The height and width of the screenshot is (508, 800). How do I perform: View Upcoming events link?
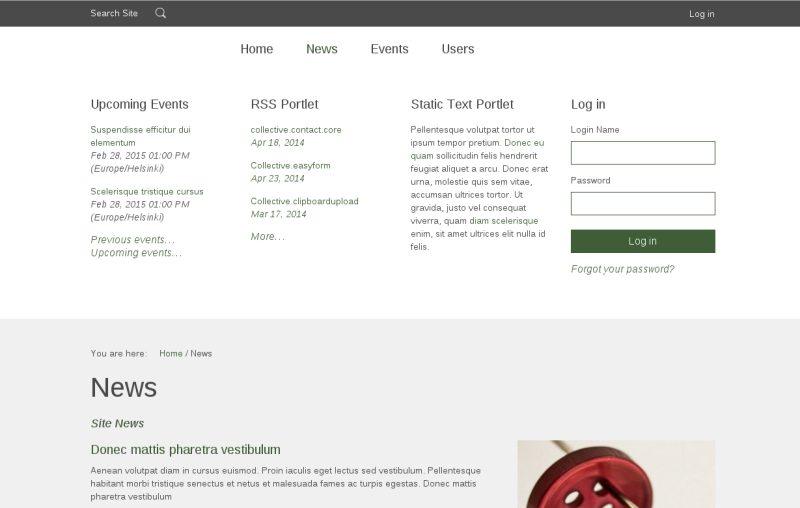point(136,253)
